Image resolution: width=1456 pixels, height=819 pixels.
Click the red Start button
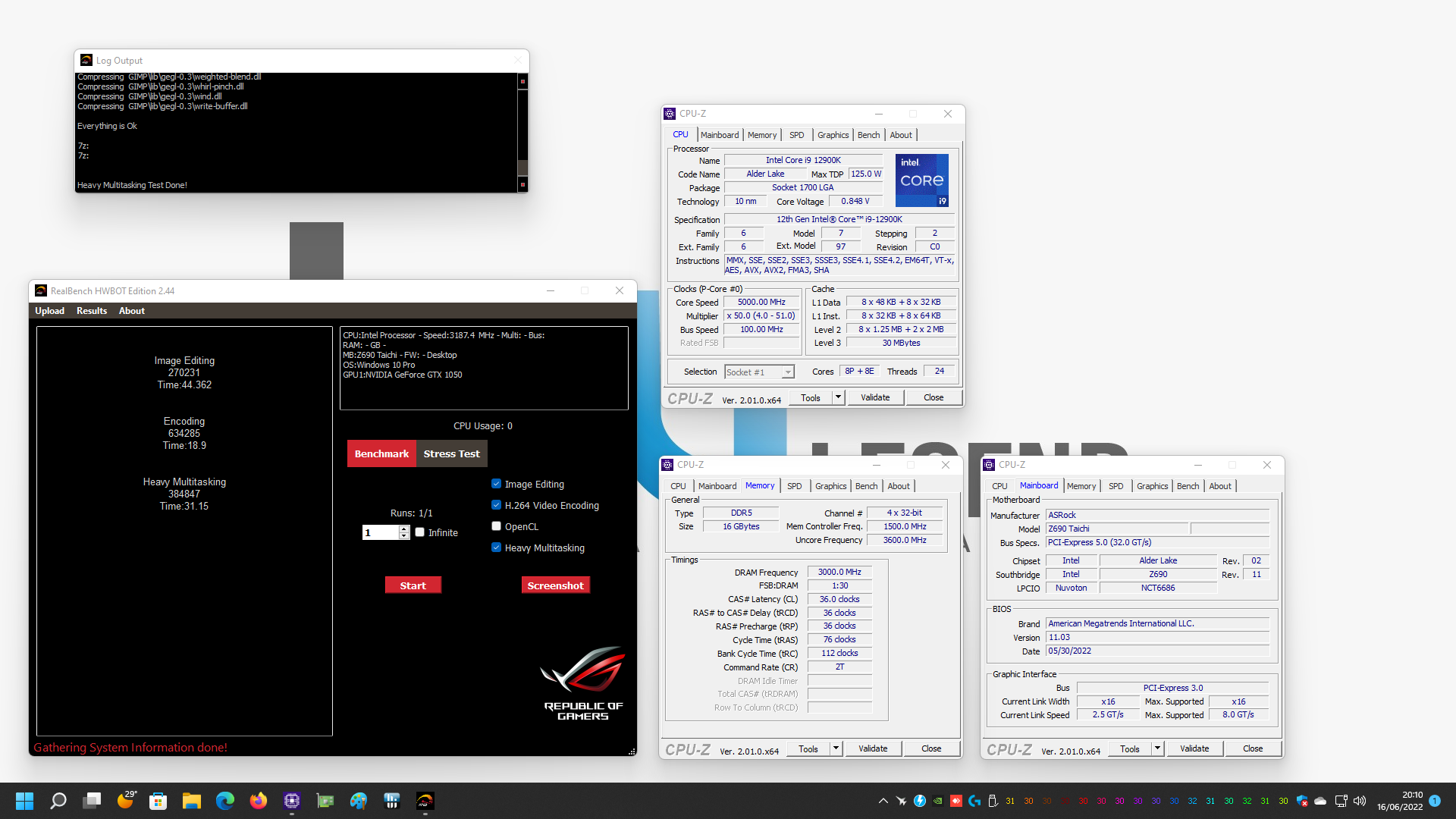(x=413, y=585)
